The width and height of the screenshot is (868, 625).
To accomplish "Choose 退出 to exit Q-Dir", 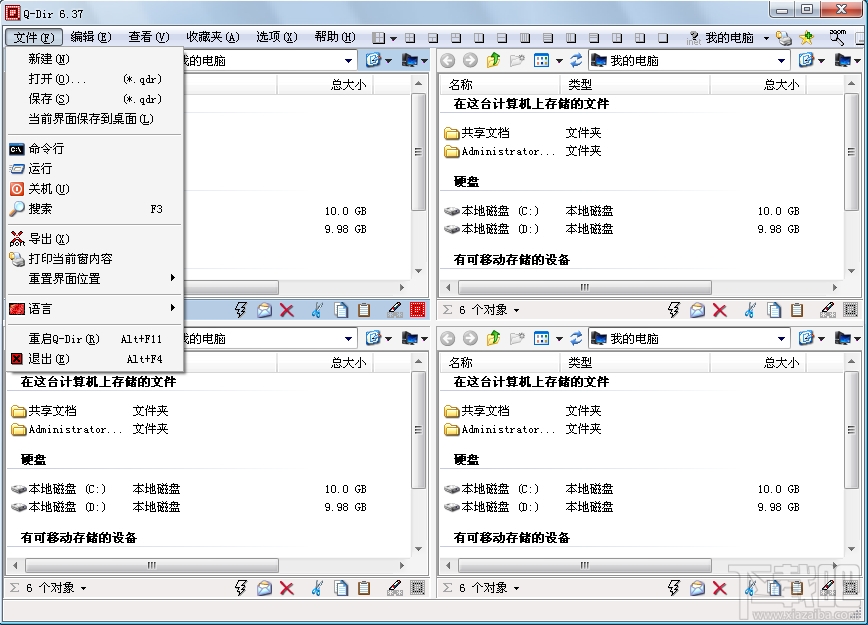I will tap(95, 359).
